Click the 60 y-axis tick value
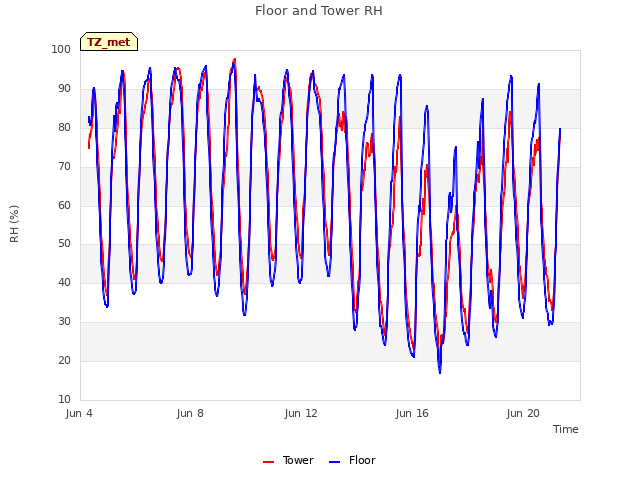Image resolution: width=640 pixels, height=480 pixels. 64,205
